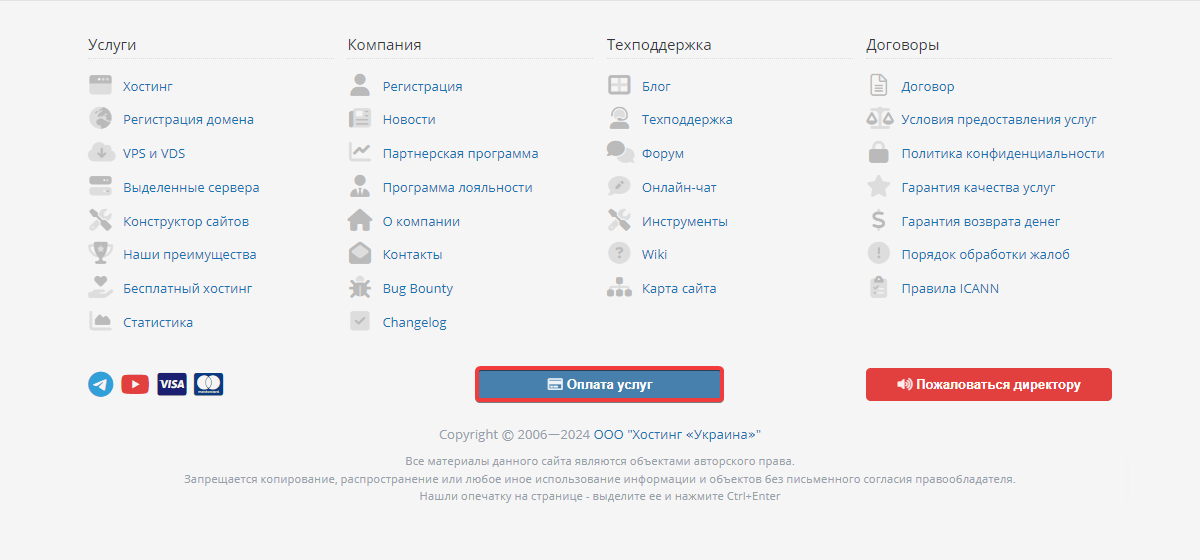Select the Mastercard payment icon
Screen dimensions: 1200x560
point(209,384)
